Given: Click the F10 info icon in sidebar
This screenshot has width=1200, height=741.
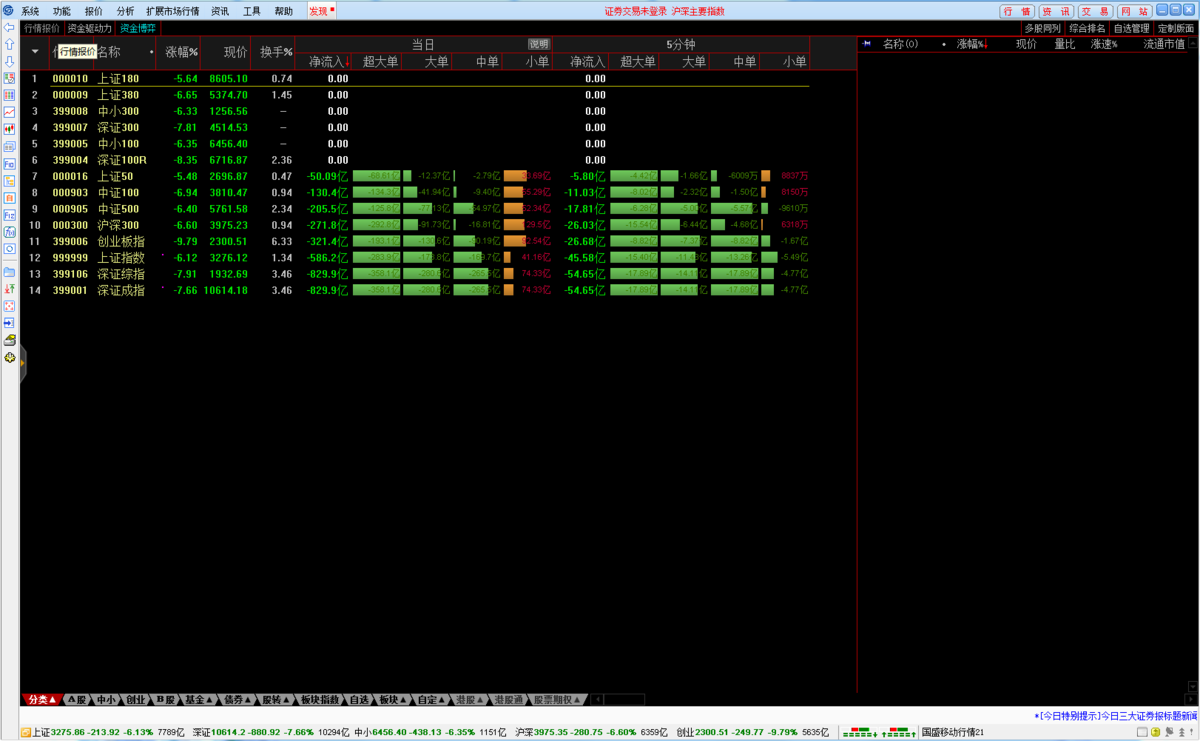Looking at the screenshot, I should tap(10, 163).
